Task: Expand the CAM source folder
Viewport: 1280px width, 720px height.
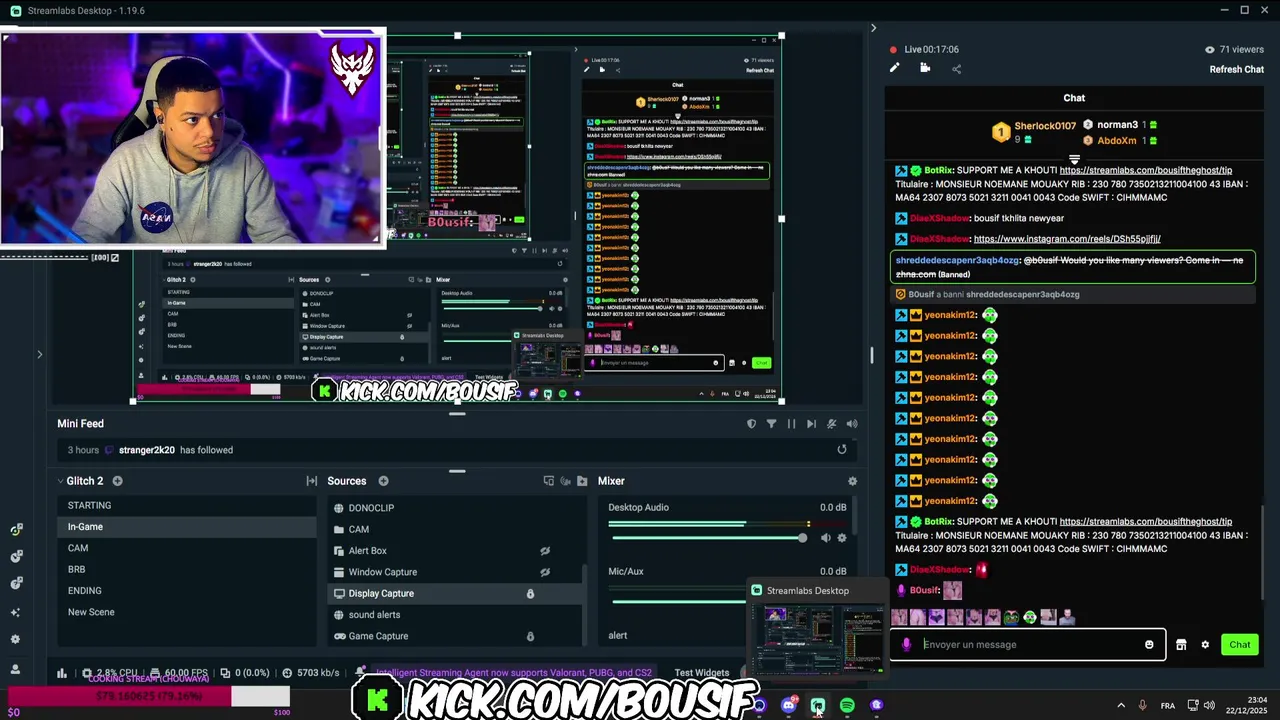Action: 339,529
